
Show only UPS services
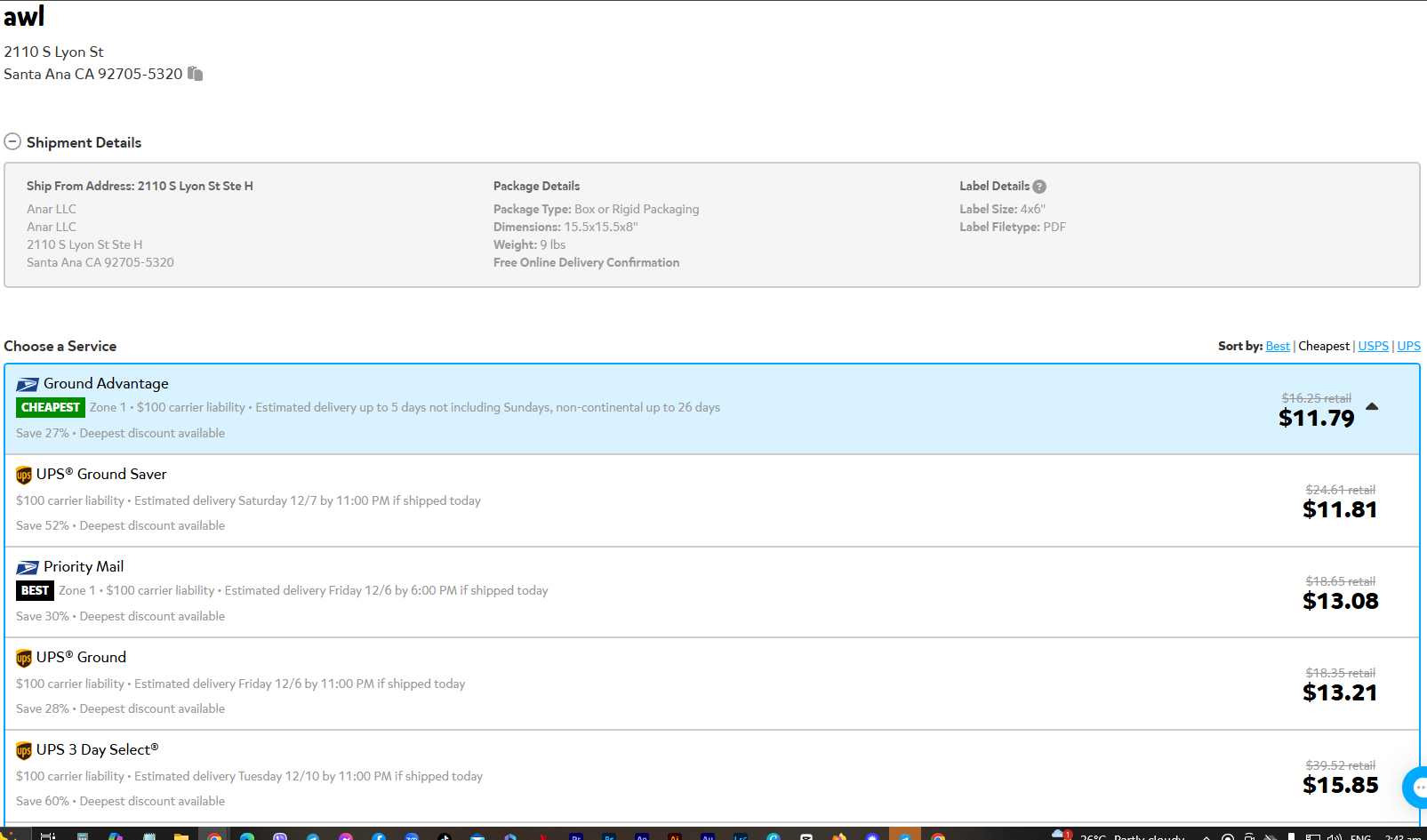pos(1408,346)
